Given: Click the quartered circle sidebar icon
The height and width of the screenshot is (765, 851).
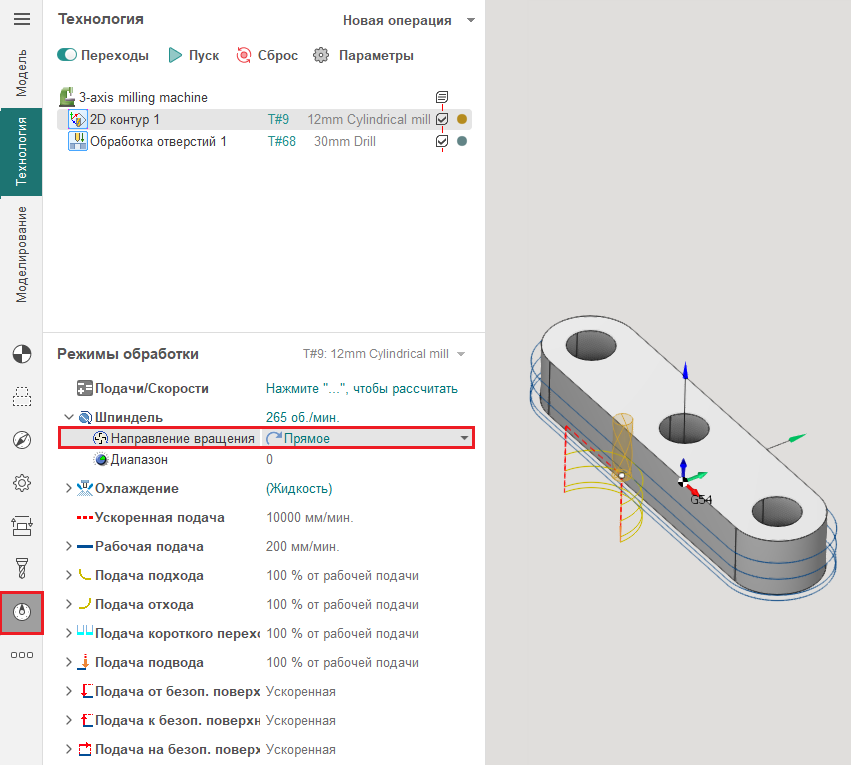Looking at the screenshot, I should pos(21,353).
